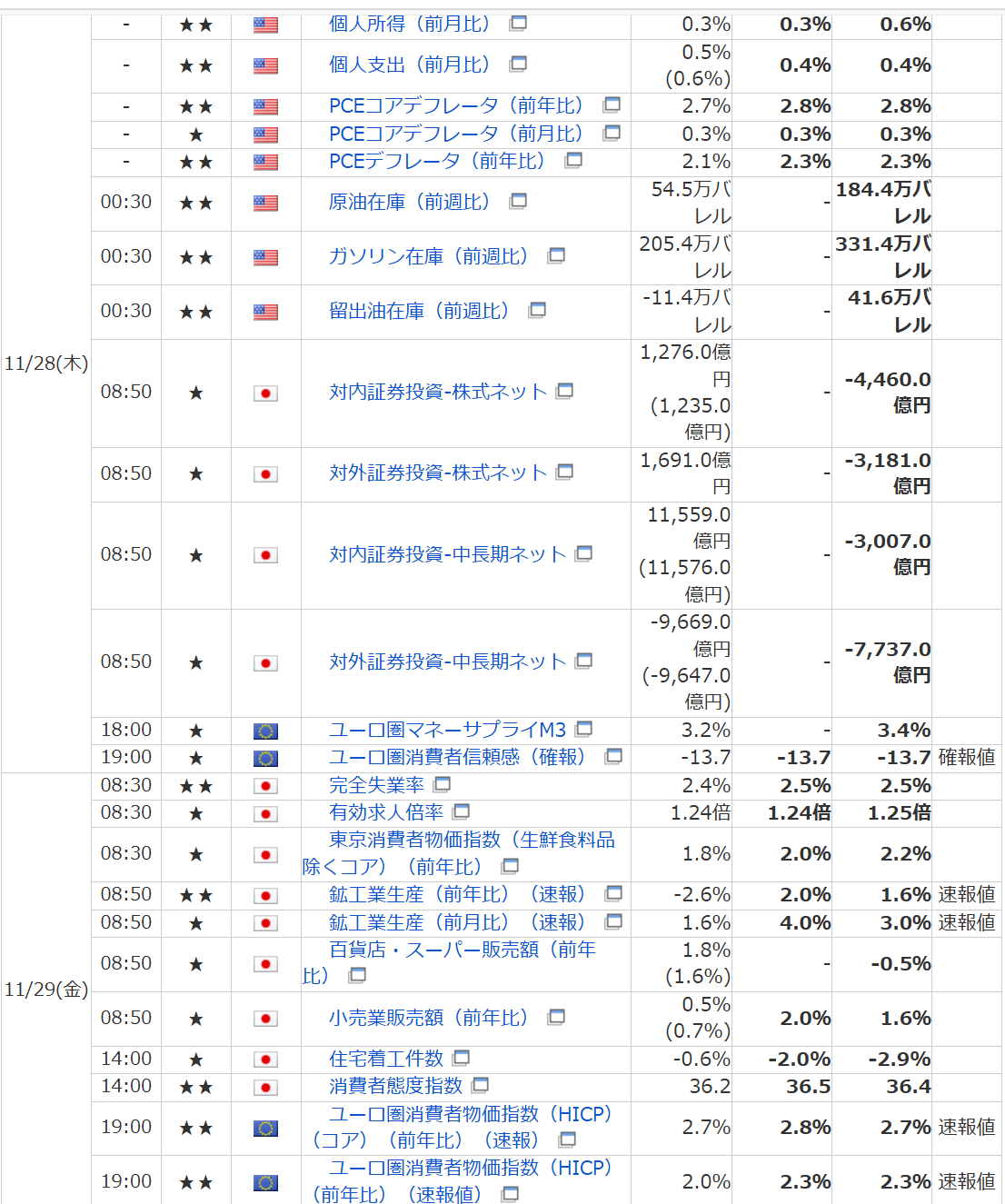This screenshot has width=1005, height=1204.
Task: Open popup icon beside ガソリン在庫（前週比）
Action: [556, 255]
